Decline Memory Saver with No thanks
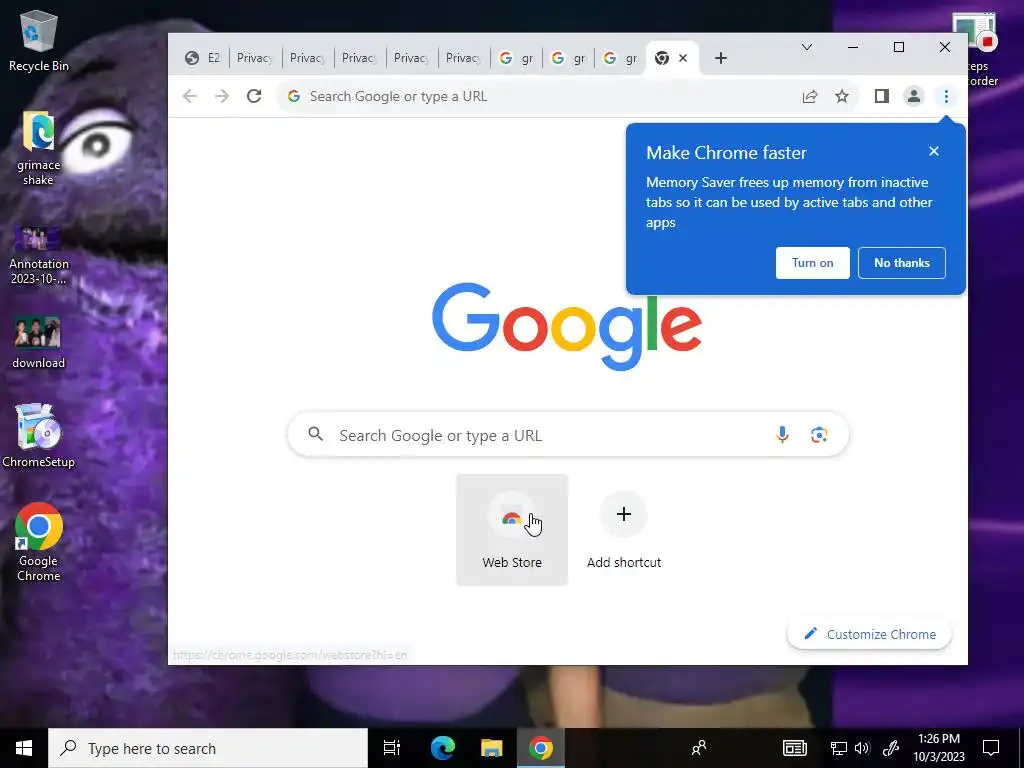Screen dimensions: 1024x768 point(902,263)
